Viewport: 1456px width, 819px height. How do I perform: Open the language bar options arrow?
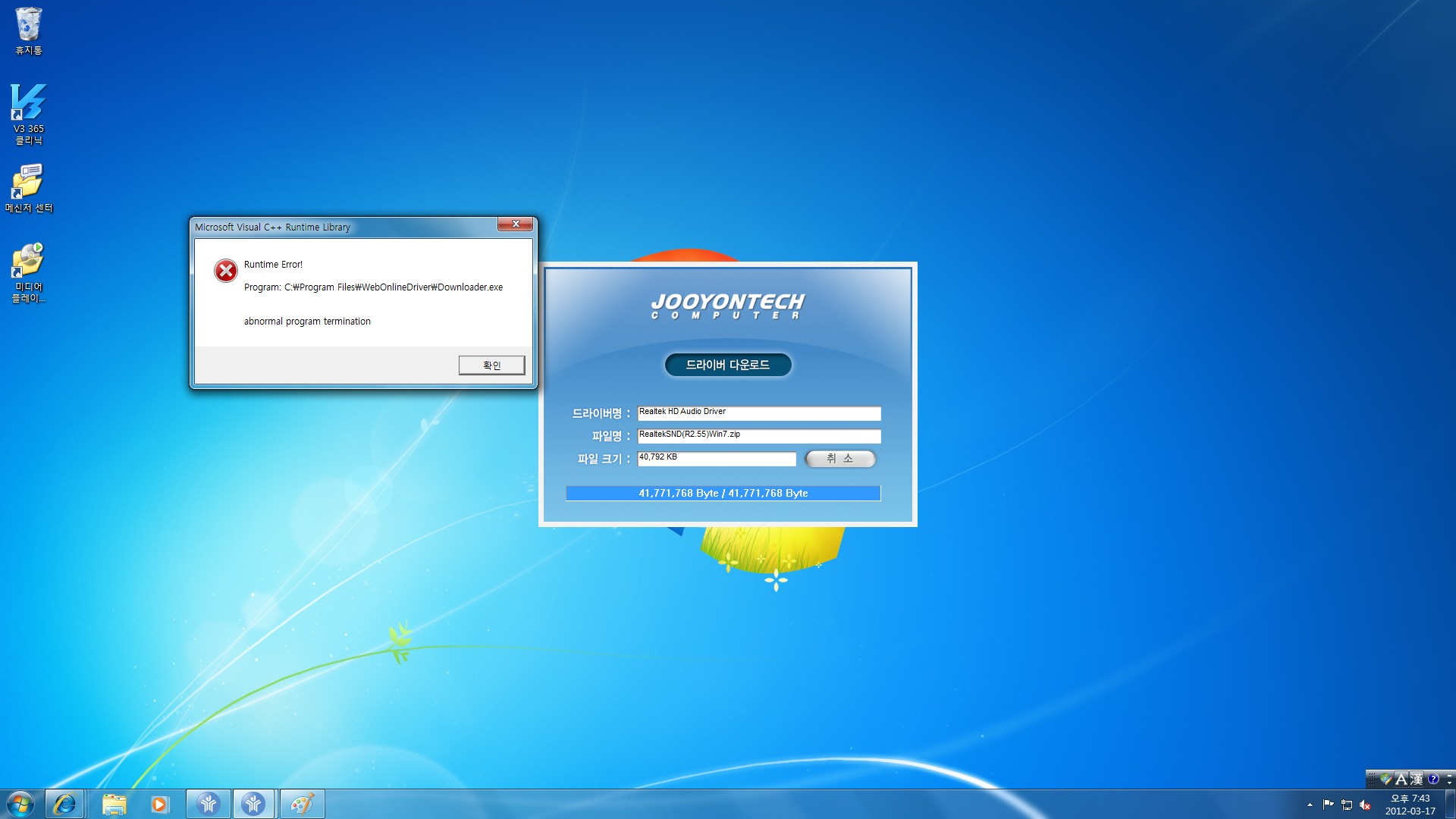coord(1449,783)
